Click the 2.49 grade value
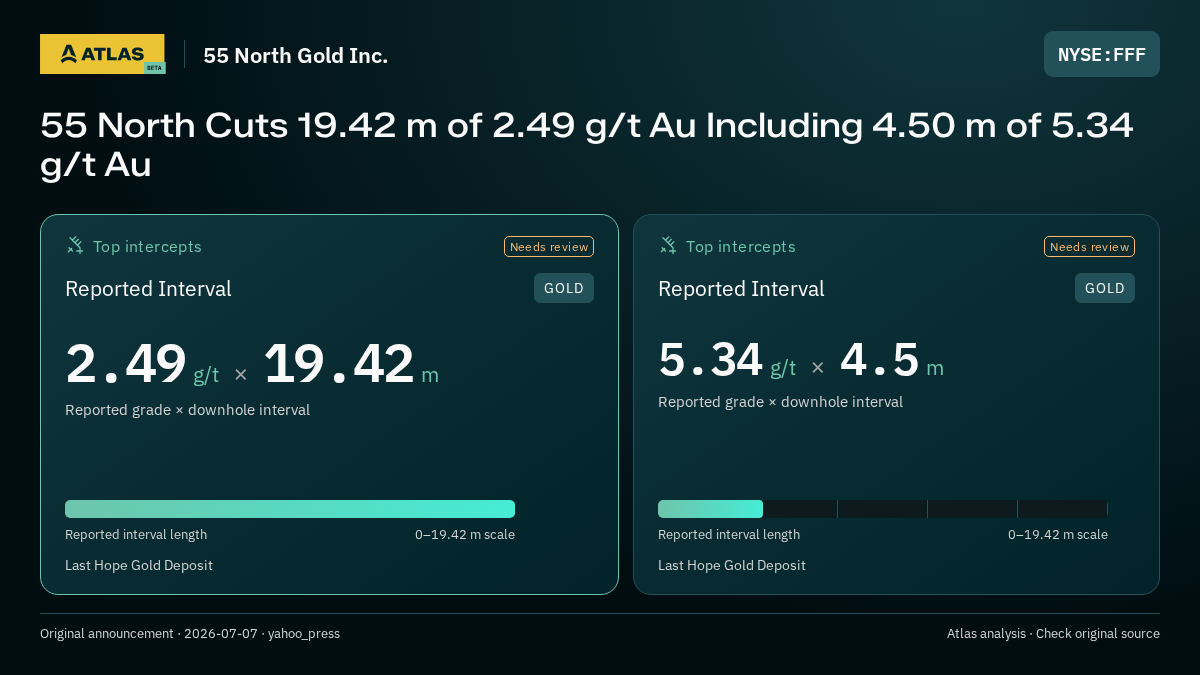Viewport: 1200px width, 675px height. coord(126,364)
